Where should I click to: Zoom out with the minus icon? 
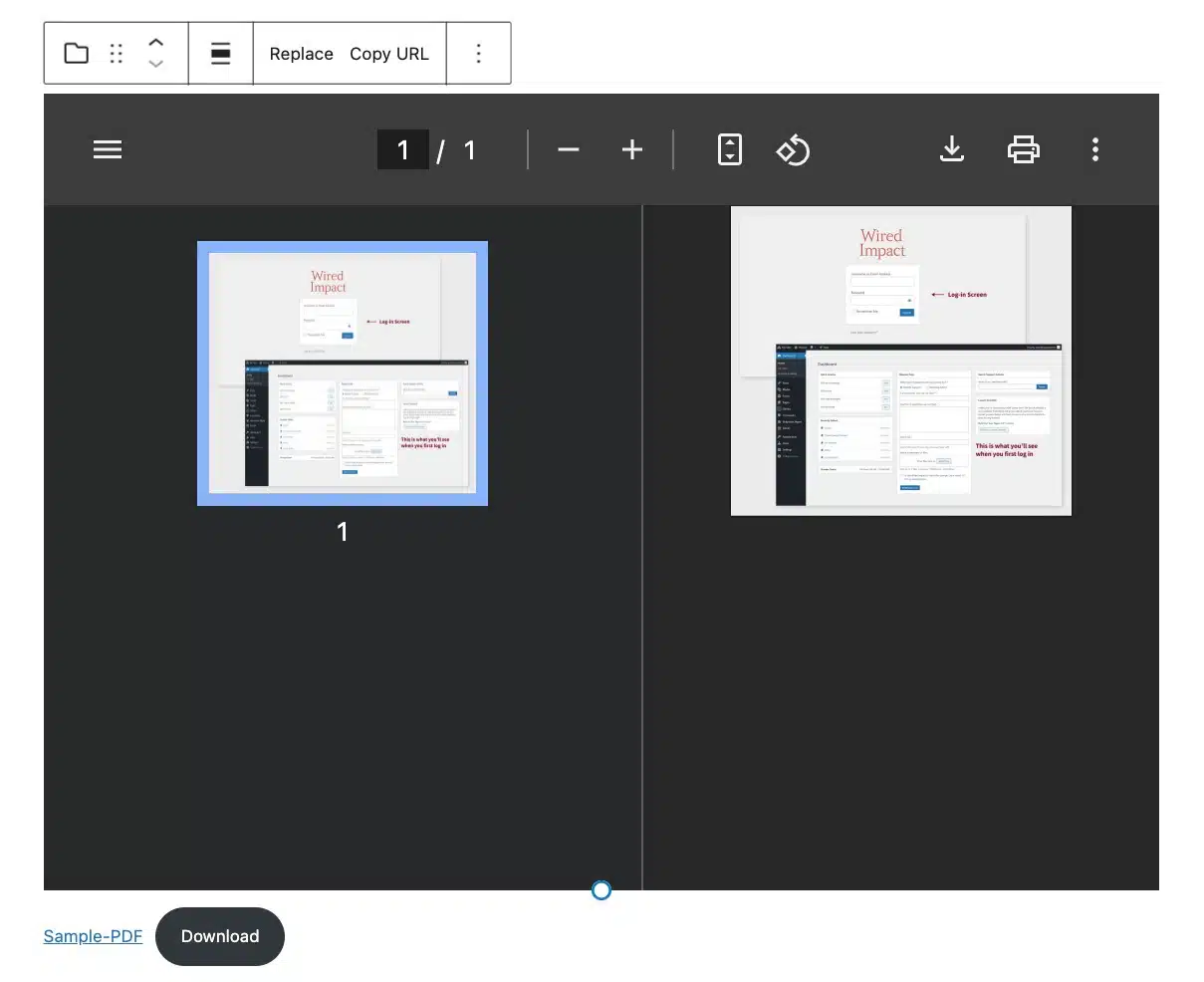point(569,150)
